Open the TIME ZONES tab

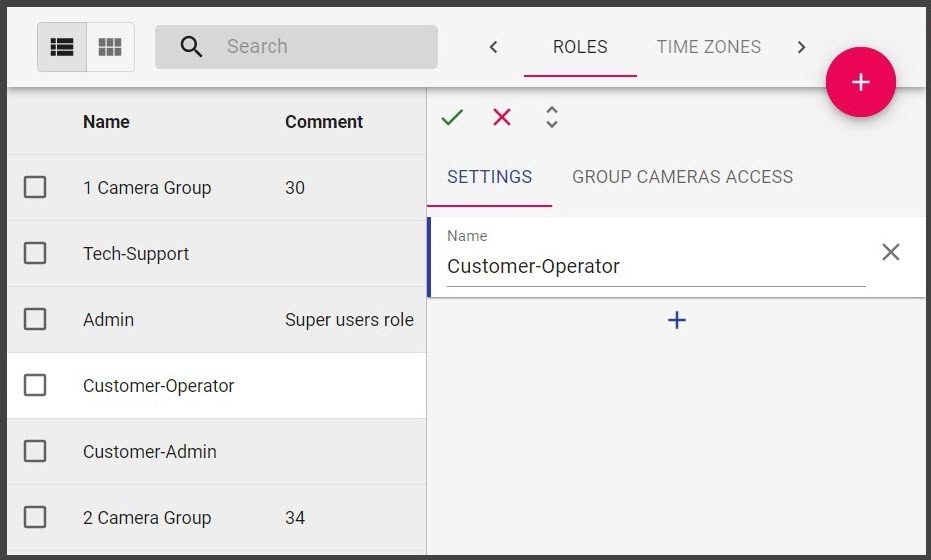click(708, 47)
